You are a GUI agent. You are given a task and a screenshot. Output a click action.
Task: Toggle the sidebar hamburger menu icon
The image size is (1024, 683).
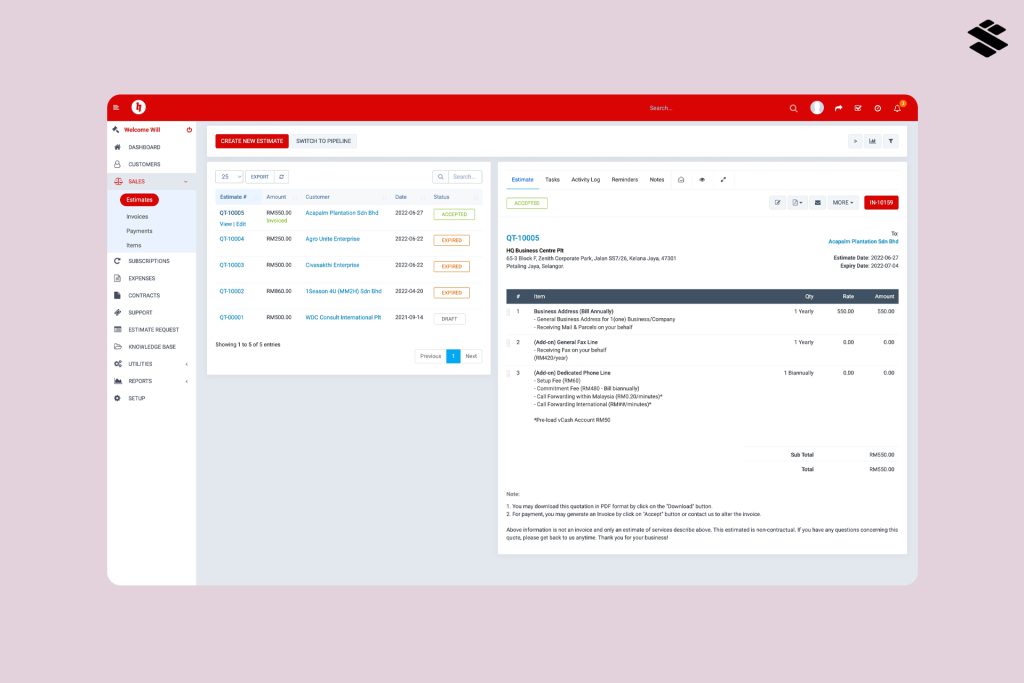click(116, 108)
